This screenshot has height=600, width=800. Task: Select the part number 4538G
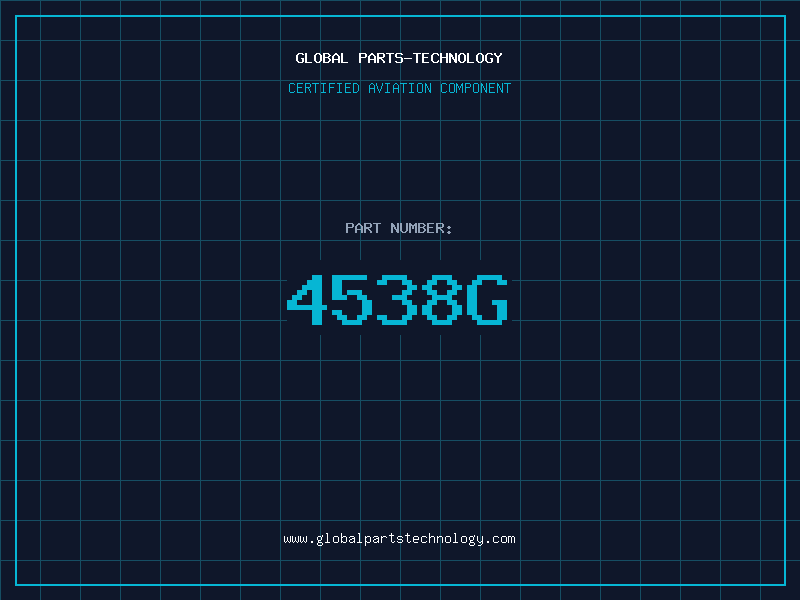397,300
